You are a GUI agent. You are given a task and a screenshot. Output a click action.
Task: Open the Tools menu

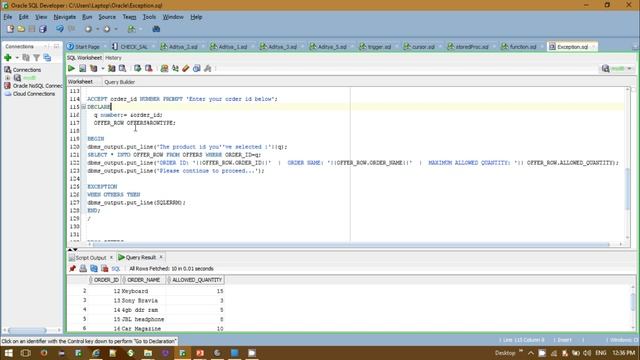pos(149,17)
